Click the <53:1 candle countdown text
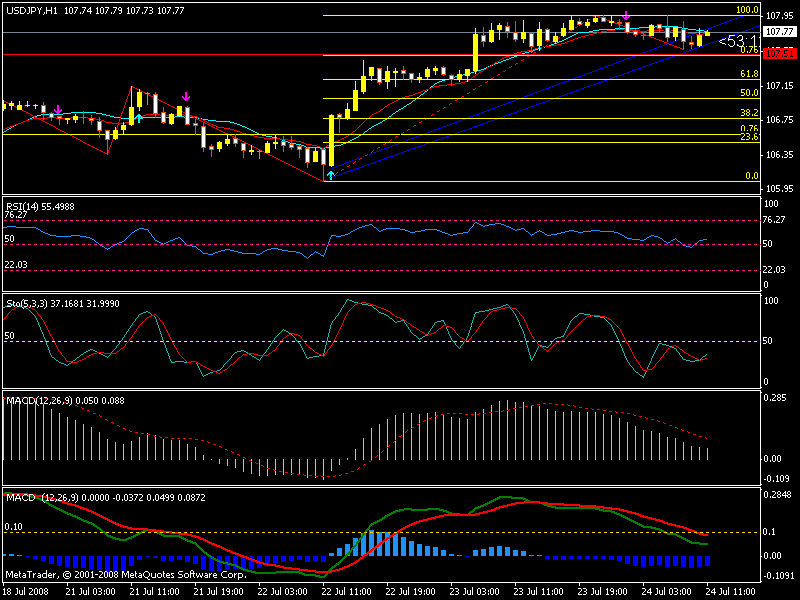 pyautogui.click(x=737, y=41)
